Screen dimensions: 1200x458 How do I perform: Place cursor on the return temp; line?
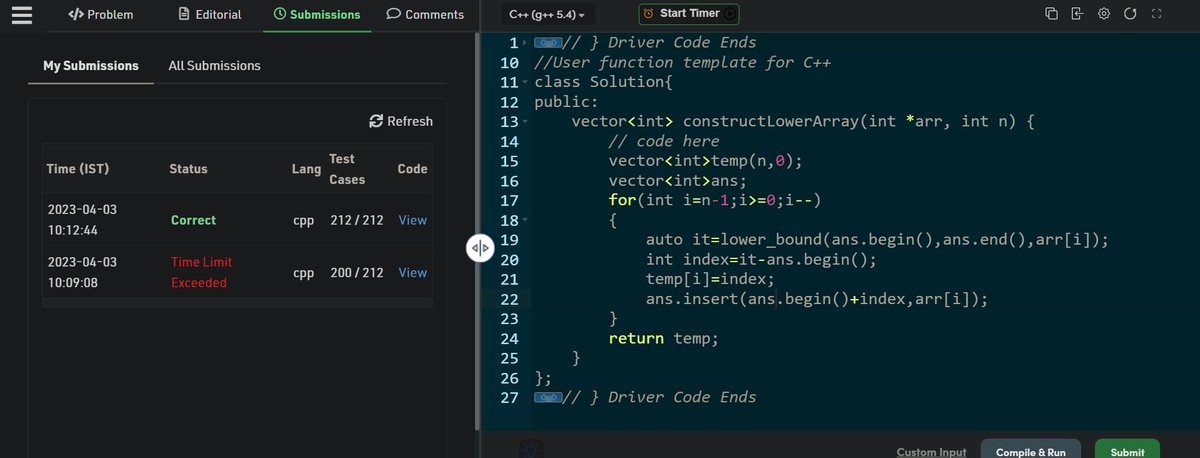click(664, 338)
